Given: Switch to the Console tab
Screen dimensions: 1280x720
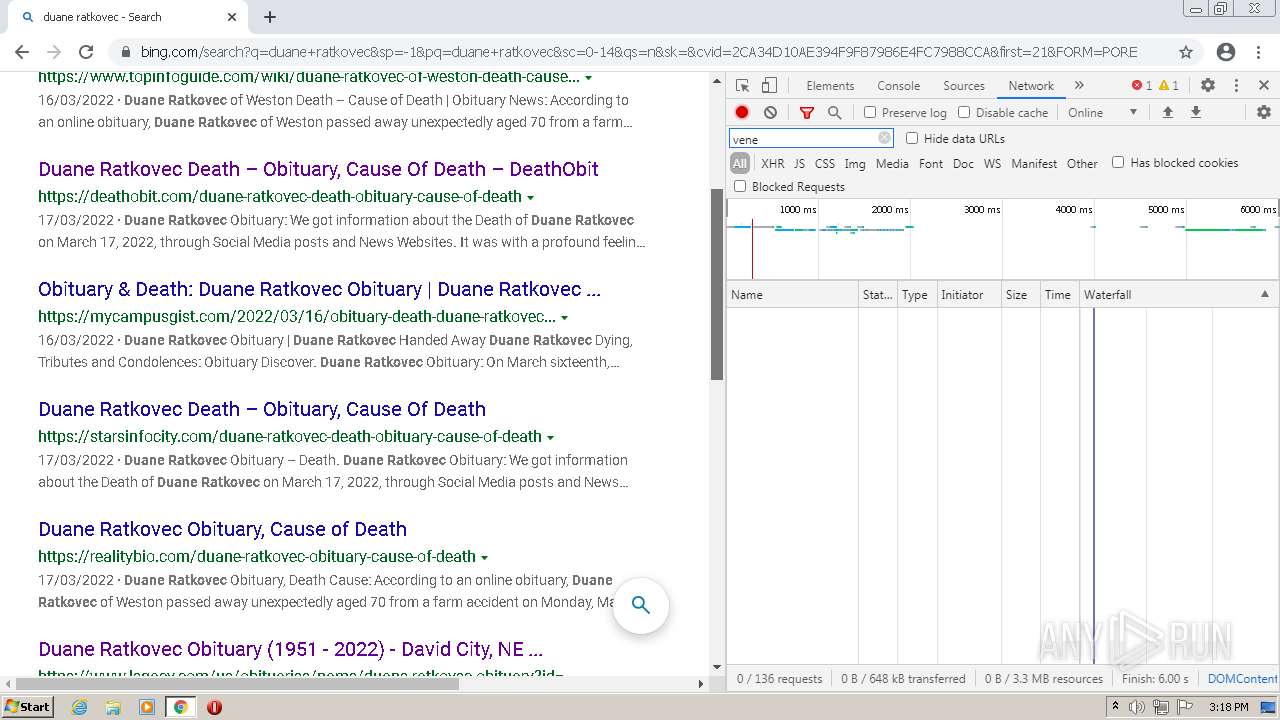Looking at the screenshot, I should click(898, 86).
